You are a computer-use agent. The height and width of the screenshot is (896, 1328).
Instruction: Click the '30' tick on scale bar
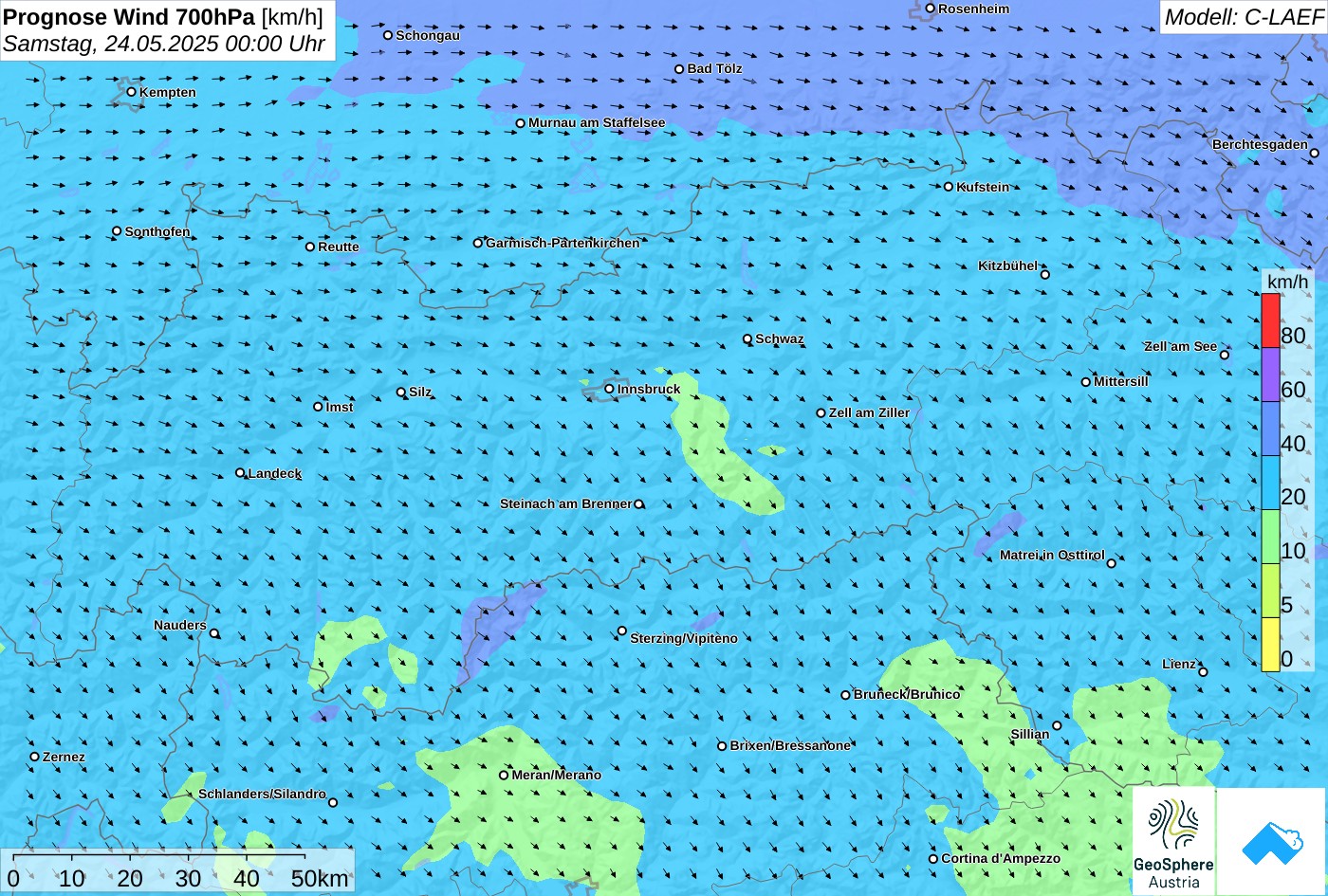pyautogui.click(x=188, y=878)
